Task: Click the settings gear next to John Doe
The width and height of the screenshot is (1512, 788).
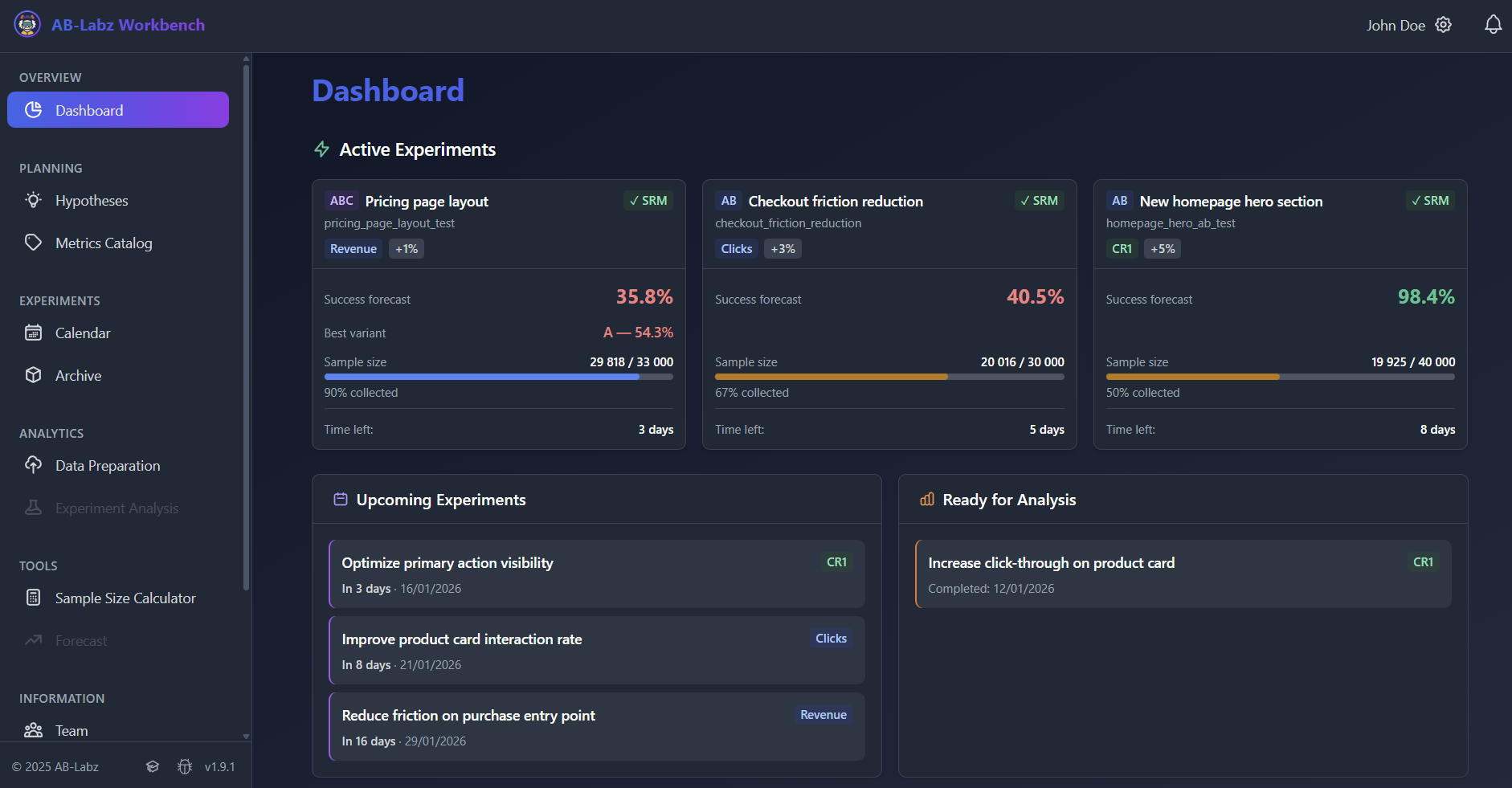Action: [x=1443, y=25]
